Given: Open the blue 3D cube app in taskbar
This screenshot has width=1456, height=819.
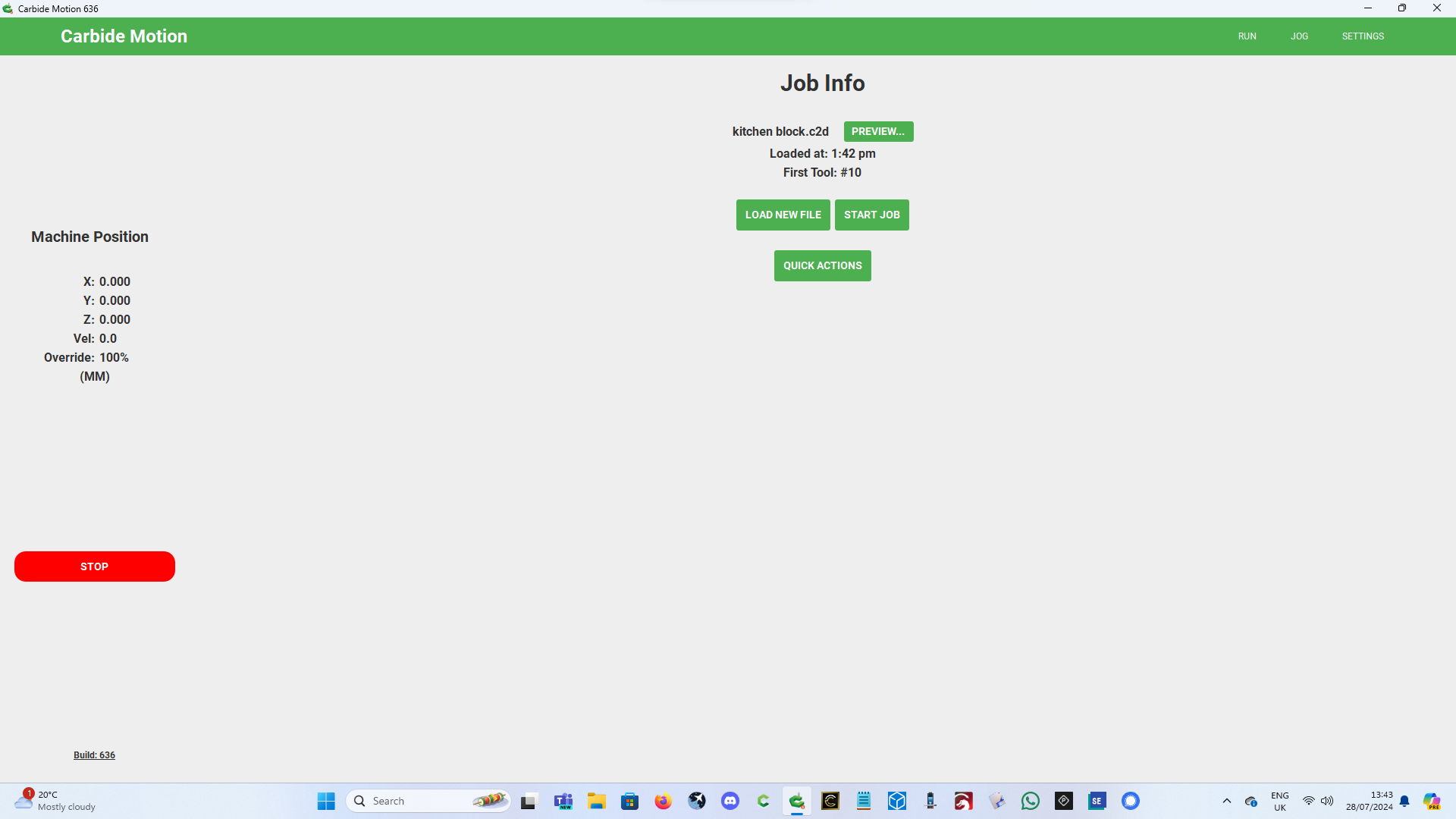Looking at the screenshot, I should (x=897, y=801).
